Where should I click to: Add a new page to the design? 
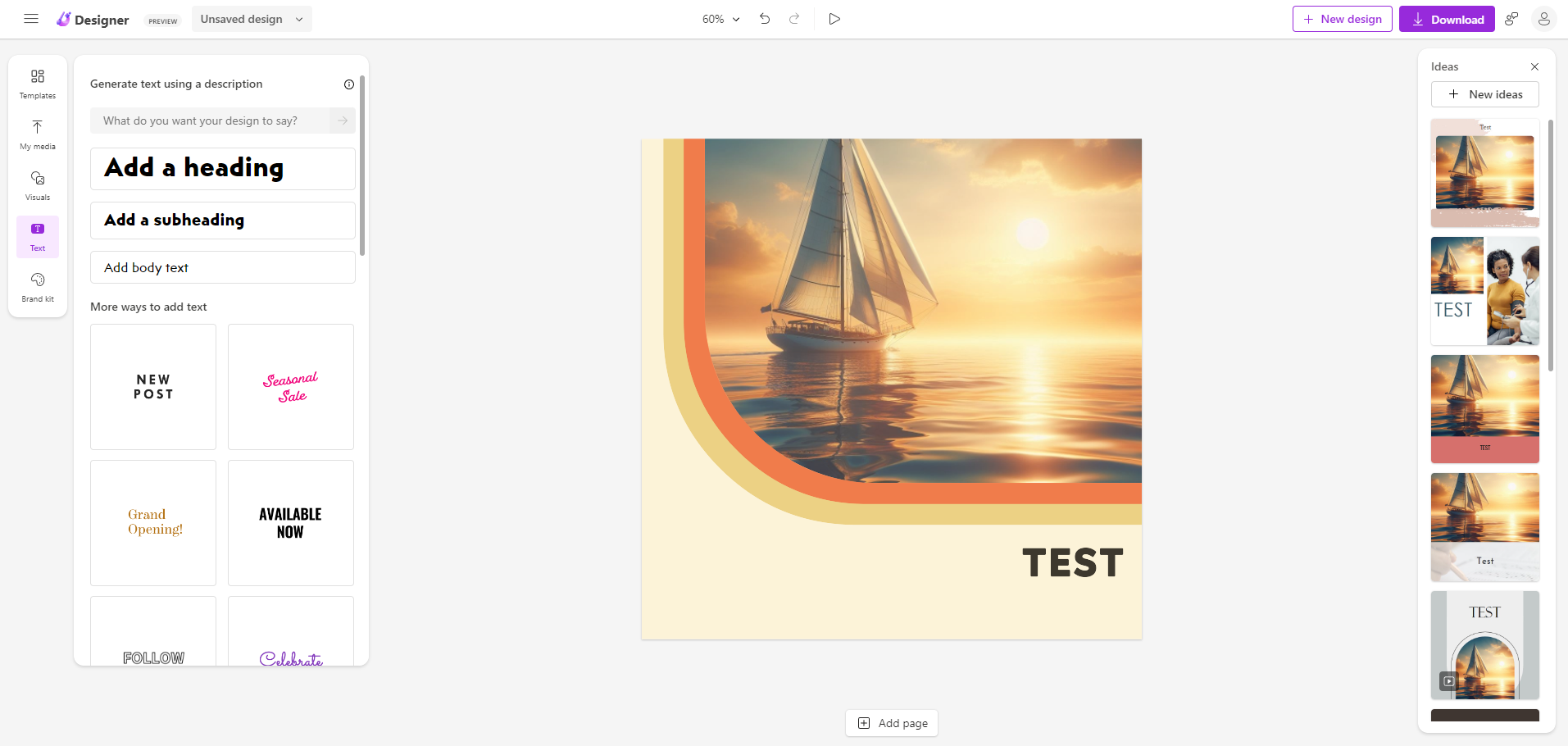(891, 722)
